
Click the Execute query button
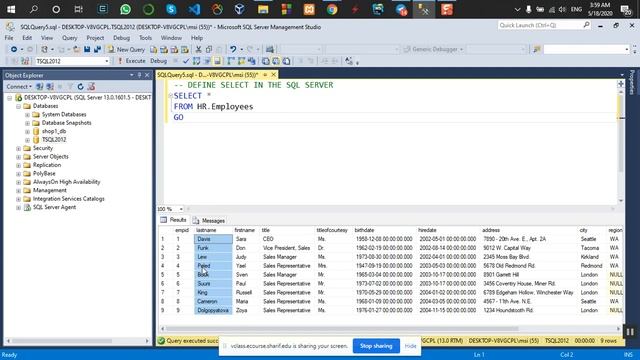[131, 61]
